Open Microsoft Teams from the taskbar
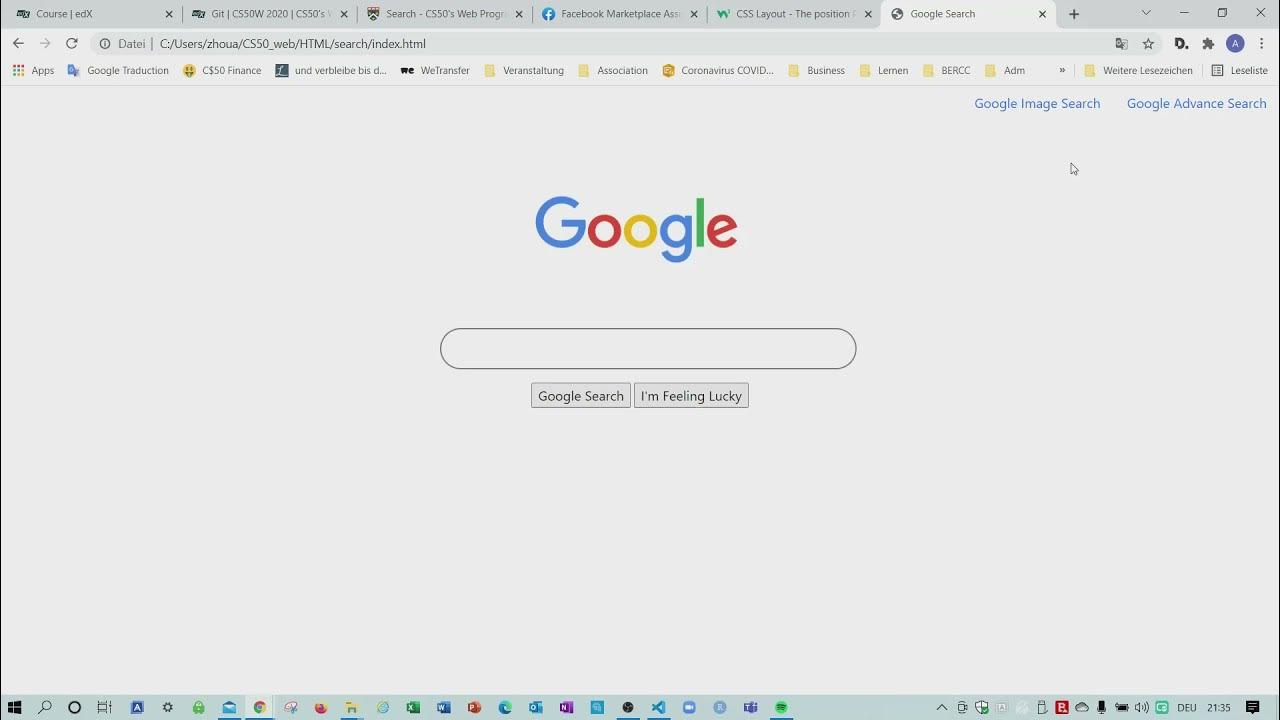 (750, 707)
